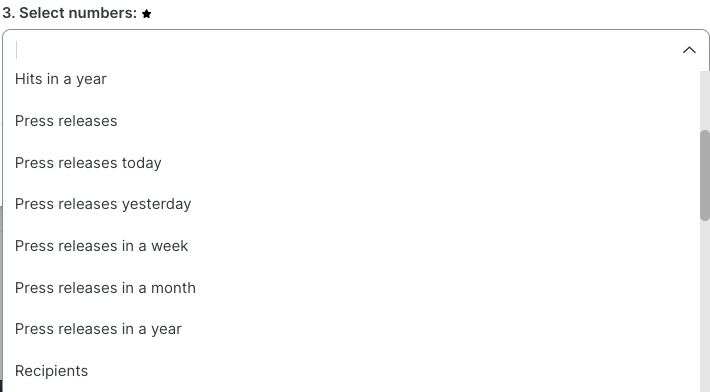This screenshot has width=710, height=392.
Task: Choose Press releases in a week
Action: 351,246
